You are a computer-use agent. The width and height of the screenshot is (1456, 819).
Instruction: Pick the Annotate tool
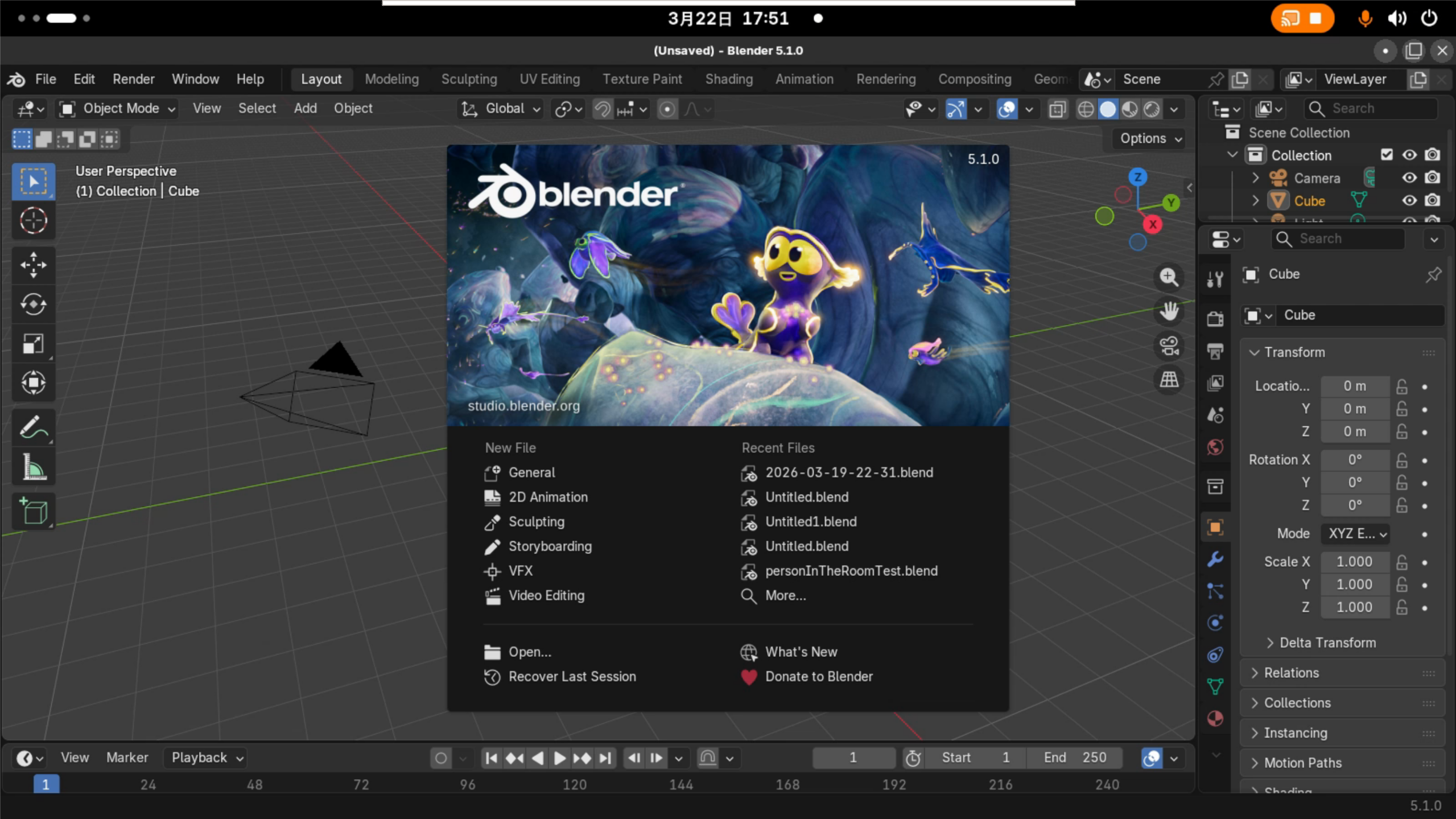tap(34, 427)
